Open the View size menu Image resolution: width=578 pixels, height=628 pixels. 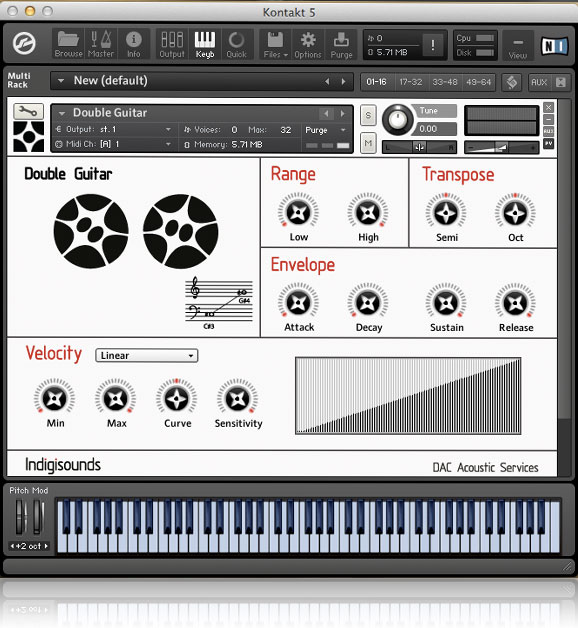coord(518,46)
